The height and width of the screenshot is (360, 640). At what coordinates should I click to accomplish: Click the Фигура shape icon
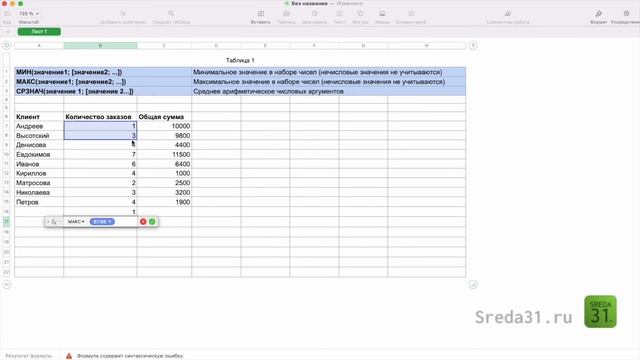[x=360, y=14]
